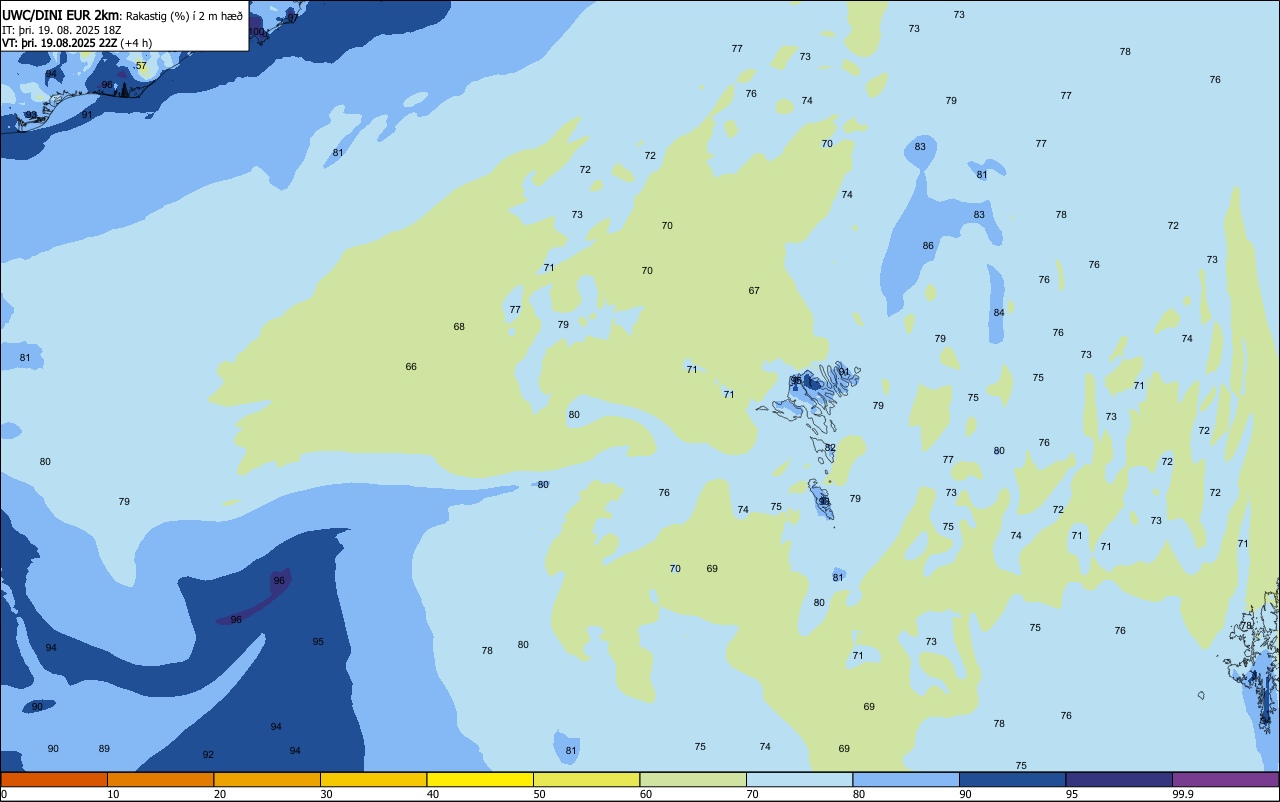Image resolution: width=1280 pixels, height=802 pixels.
Task: Click the '60' legend tick label
Action: [x=646, y=794]
